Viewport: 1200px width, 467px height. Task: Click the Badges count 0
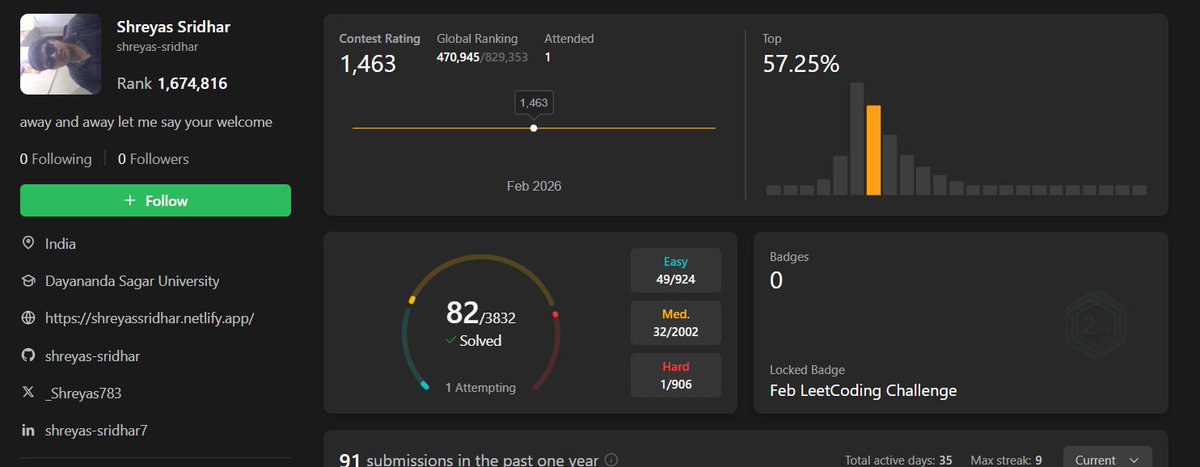click(x=776, y=280)
